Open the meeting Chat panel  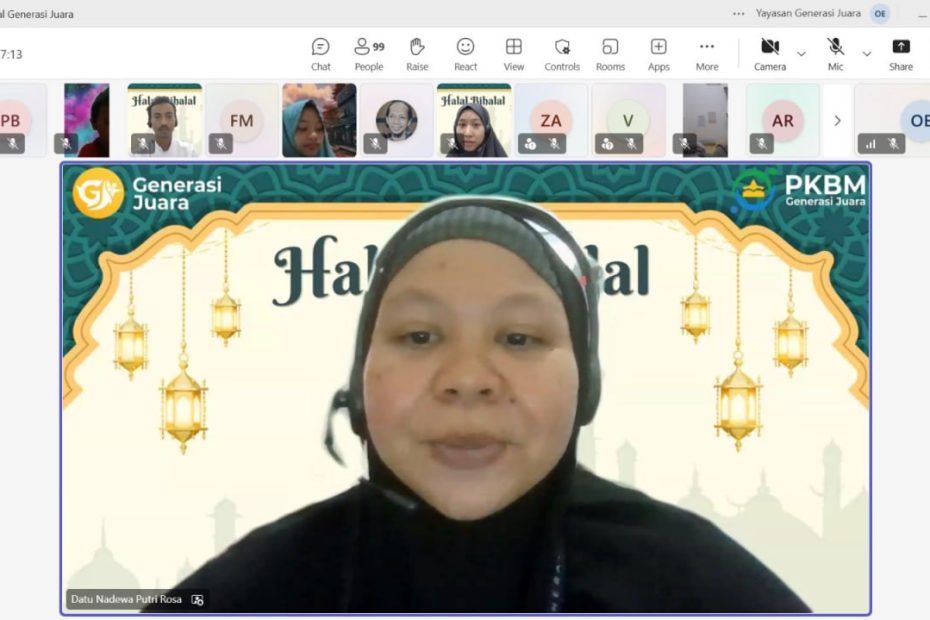320,54
